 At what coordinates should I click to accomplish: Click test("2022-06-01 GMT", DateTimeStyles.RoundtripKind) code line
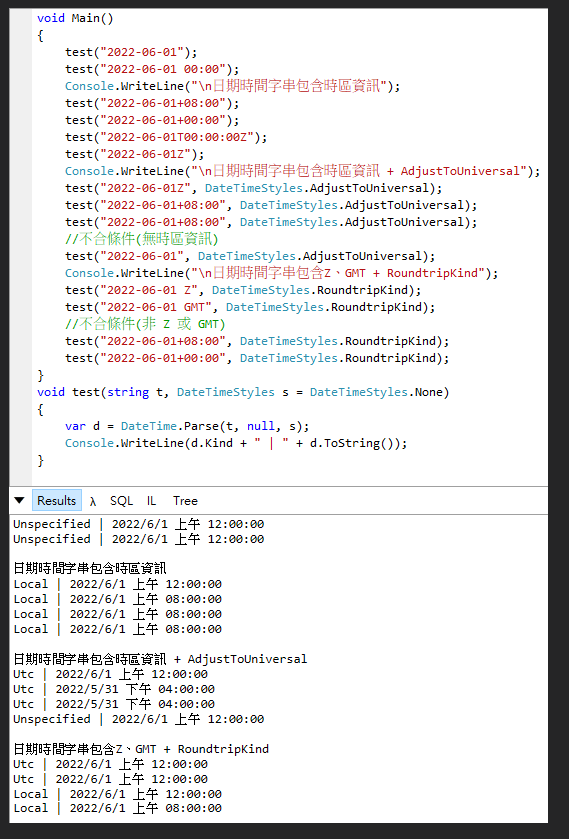pos(250,307)
